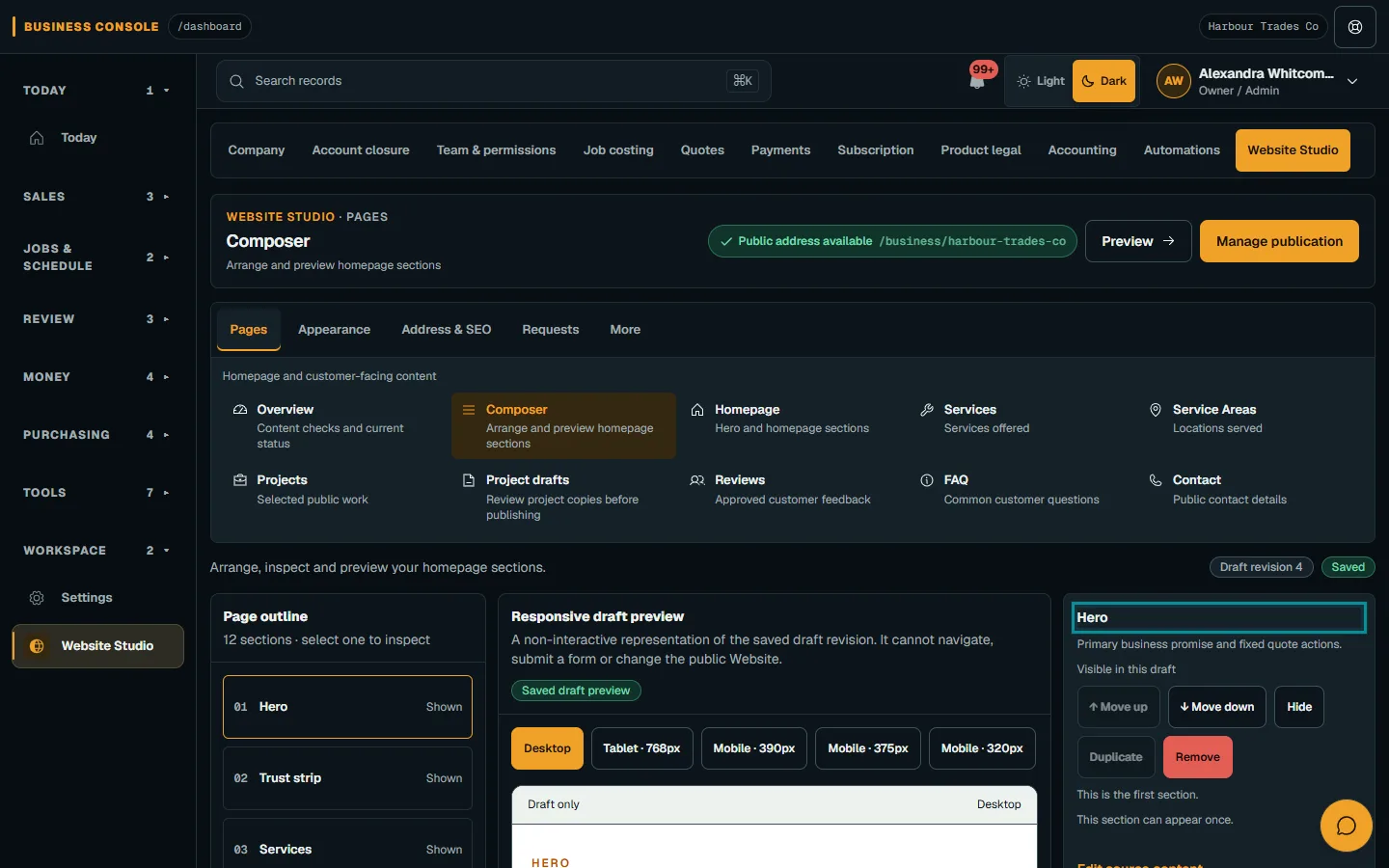
Task: Click the Settings gear icon in the sidebar
Action: (x=37, y=598)
